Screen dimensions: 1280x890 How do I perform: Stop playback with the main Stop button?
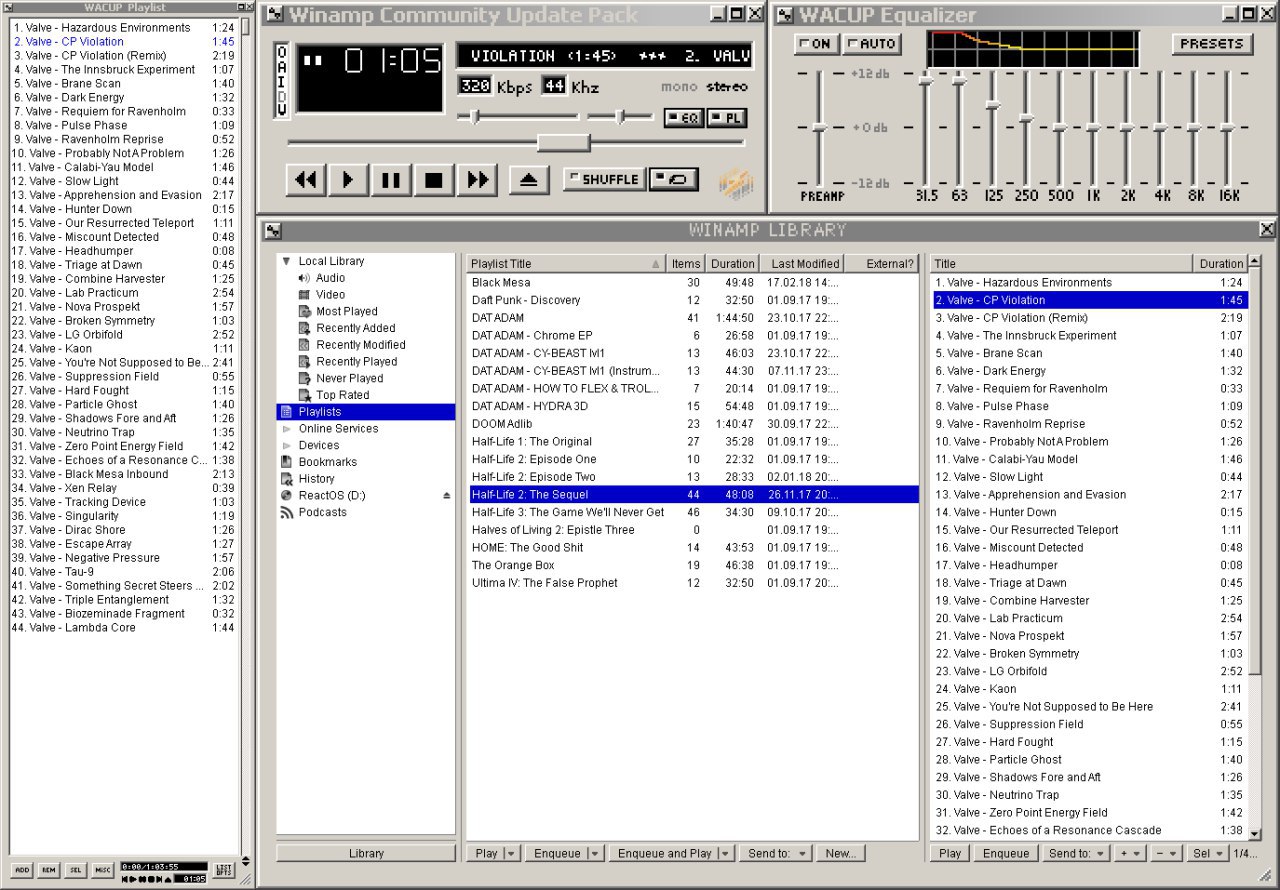[x=435, y=180]
